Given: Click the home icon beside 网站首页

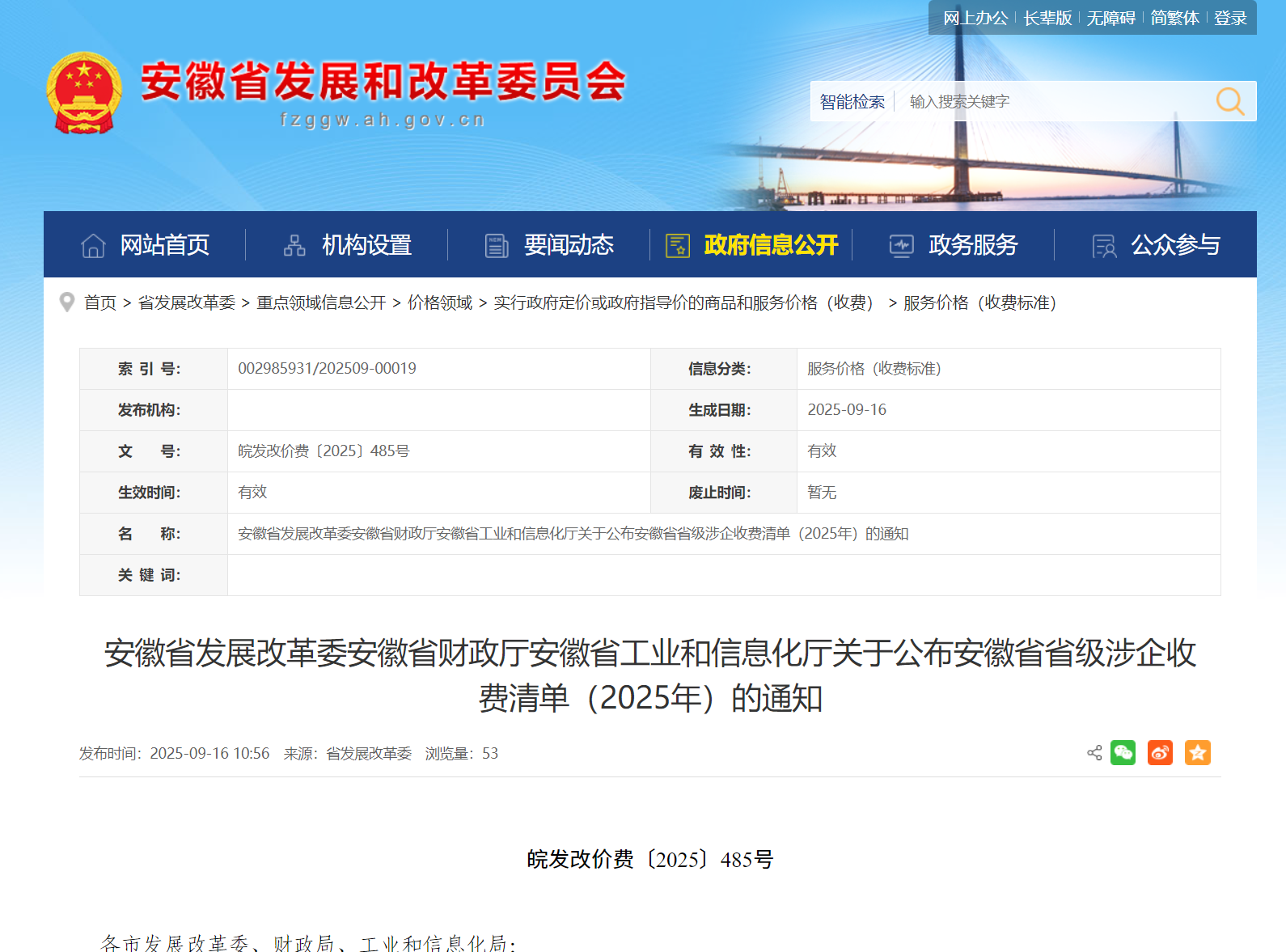Looking at the screenshot, I should [93, 245].
